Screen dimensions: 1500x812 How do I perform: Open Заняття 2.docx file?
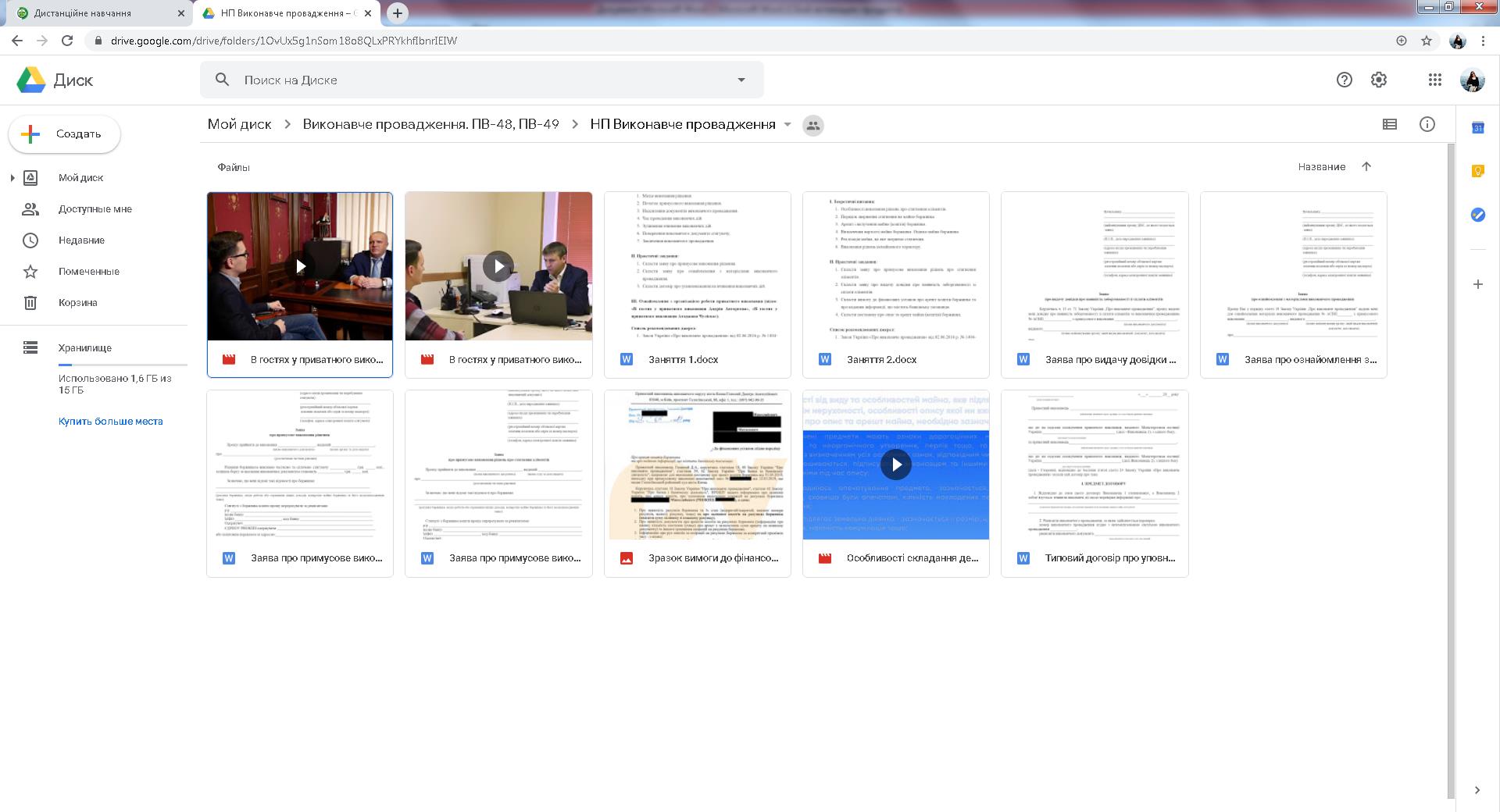pyautogui.click(x=896, y=285)
